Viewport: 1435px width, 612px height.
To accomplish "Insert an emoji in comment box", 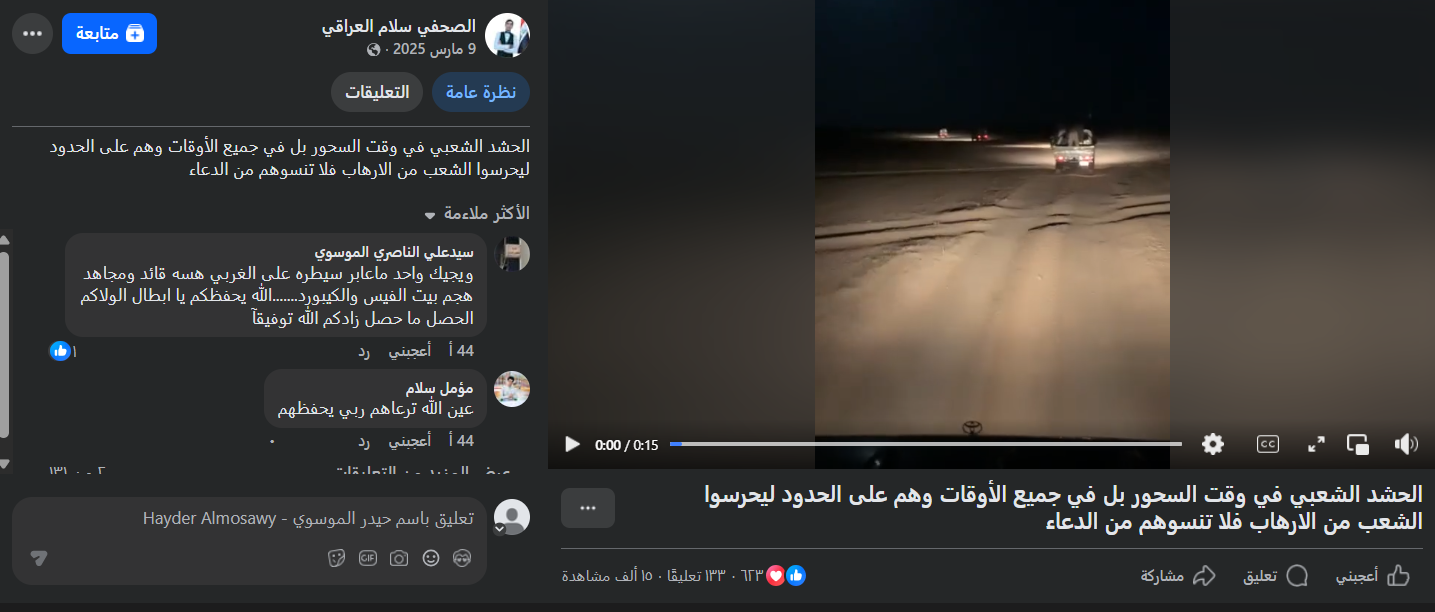I will [x=431, y=558].
